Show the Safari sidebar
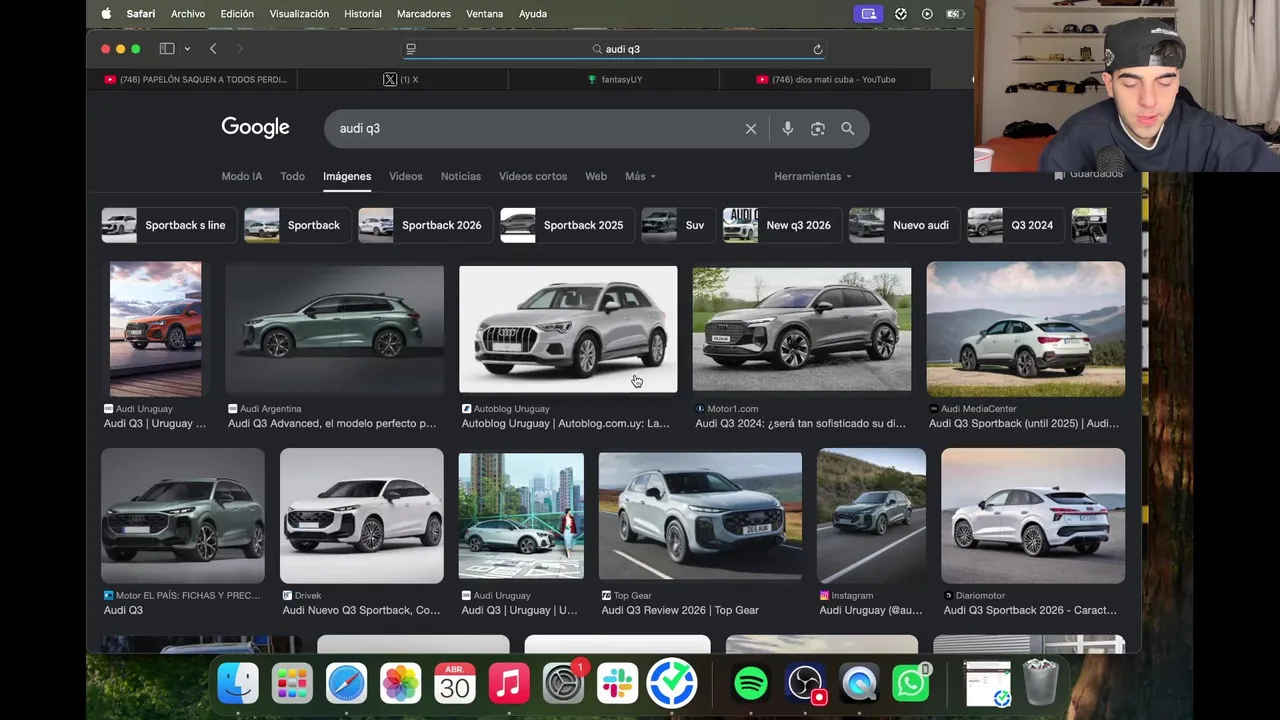Viewport: 1280px width, 720px height. pos(167,49)
